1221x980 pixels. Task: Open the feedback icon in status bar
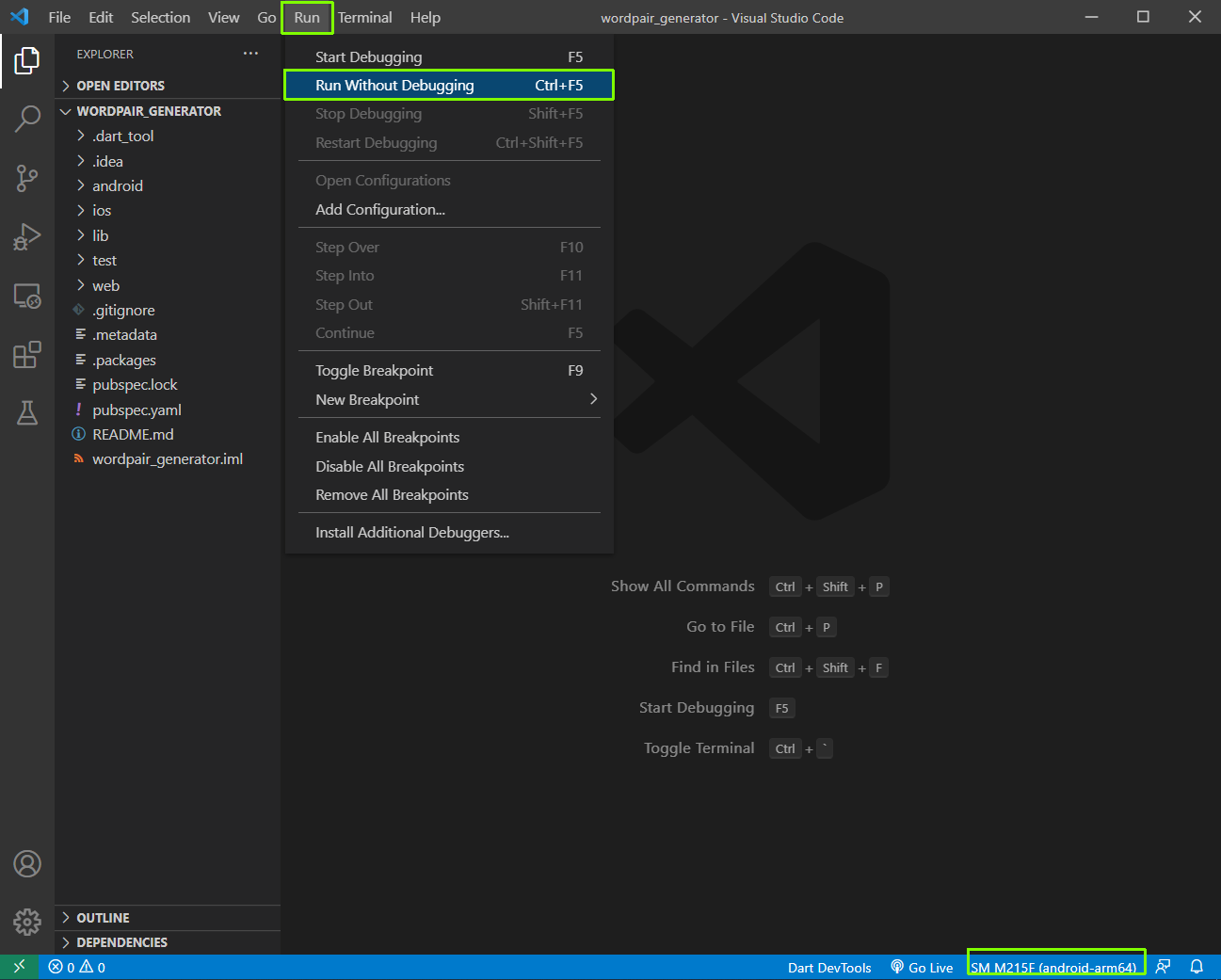(1164, 967)
